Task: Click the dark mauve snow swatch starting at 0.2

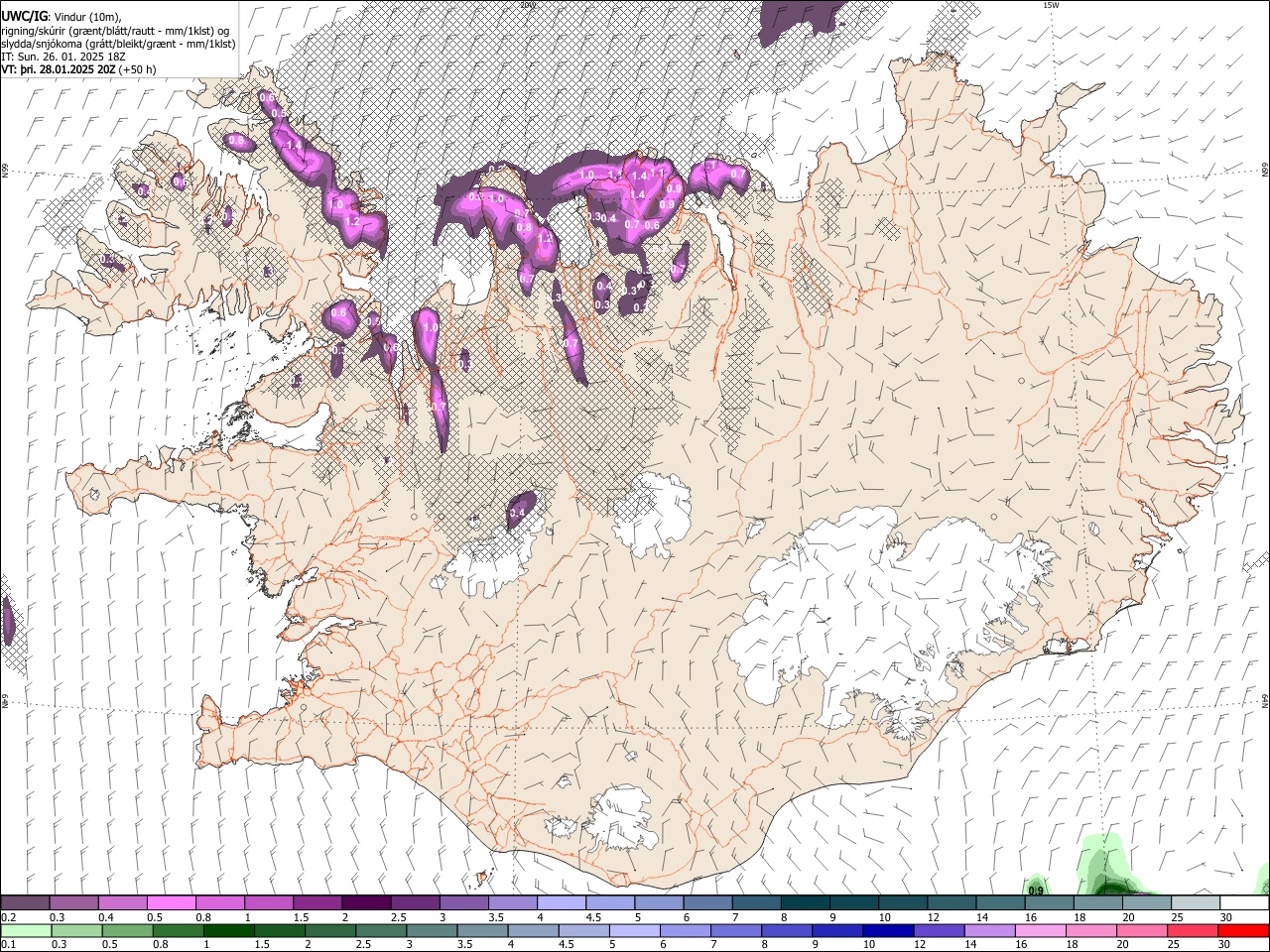Action: click(25, 903)
